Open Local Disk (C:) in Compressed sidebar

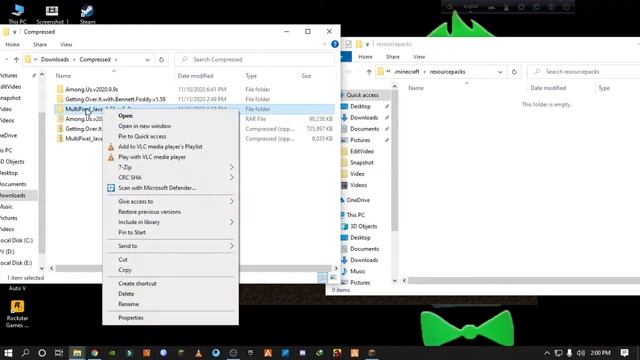click(16, 240)
